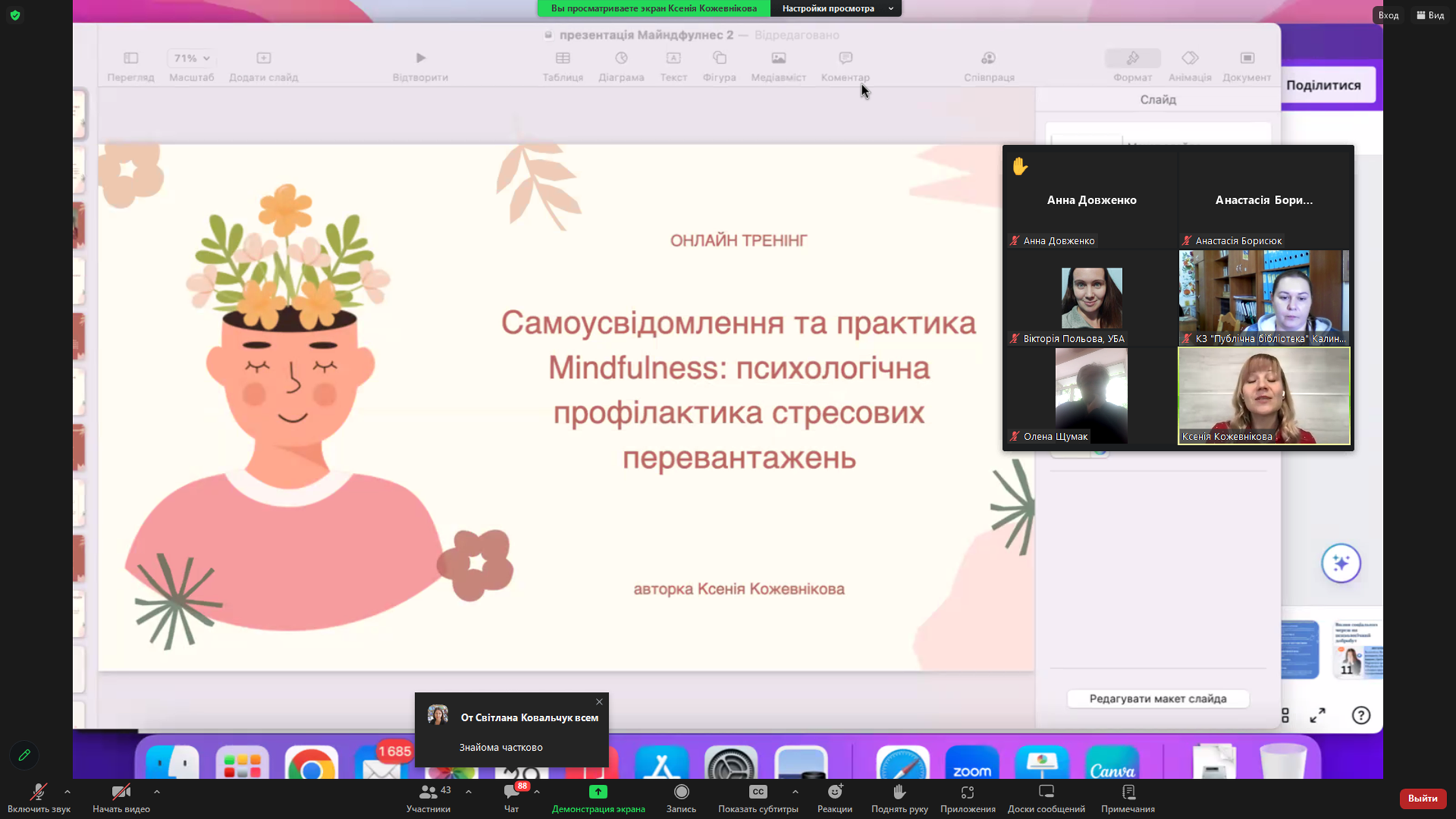Select Ксенія Кожевнікова video tile
The image size is (1456, 819).
[x=1264, y=396]
